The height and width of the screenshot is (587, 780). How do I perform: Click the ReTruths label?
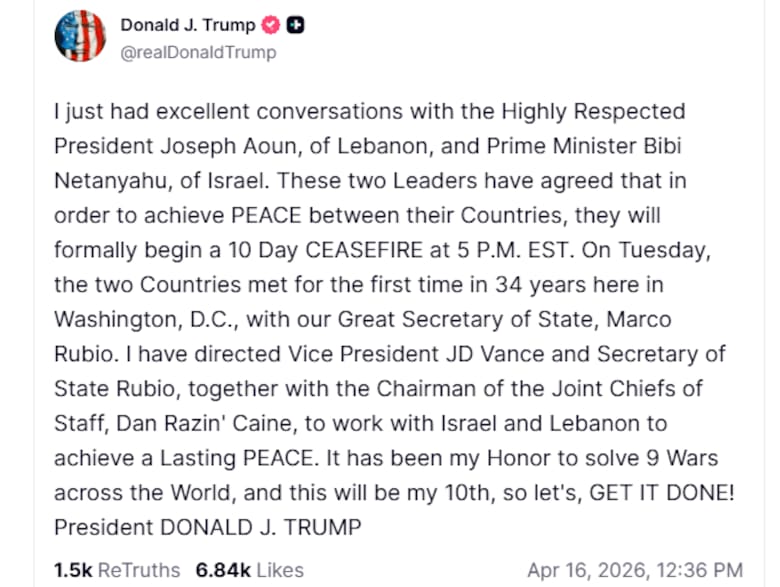[137, 569]
